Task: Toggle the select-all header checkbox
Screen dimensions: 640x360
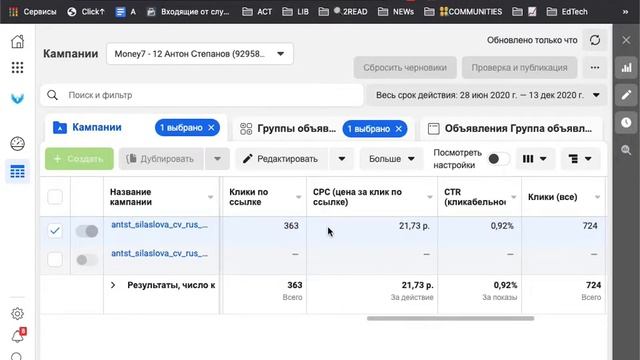Action: point(55,197)
